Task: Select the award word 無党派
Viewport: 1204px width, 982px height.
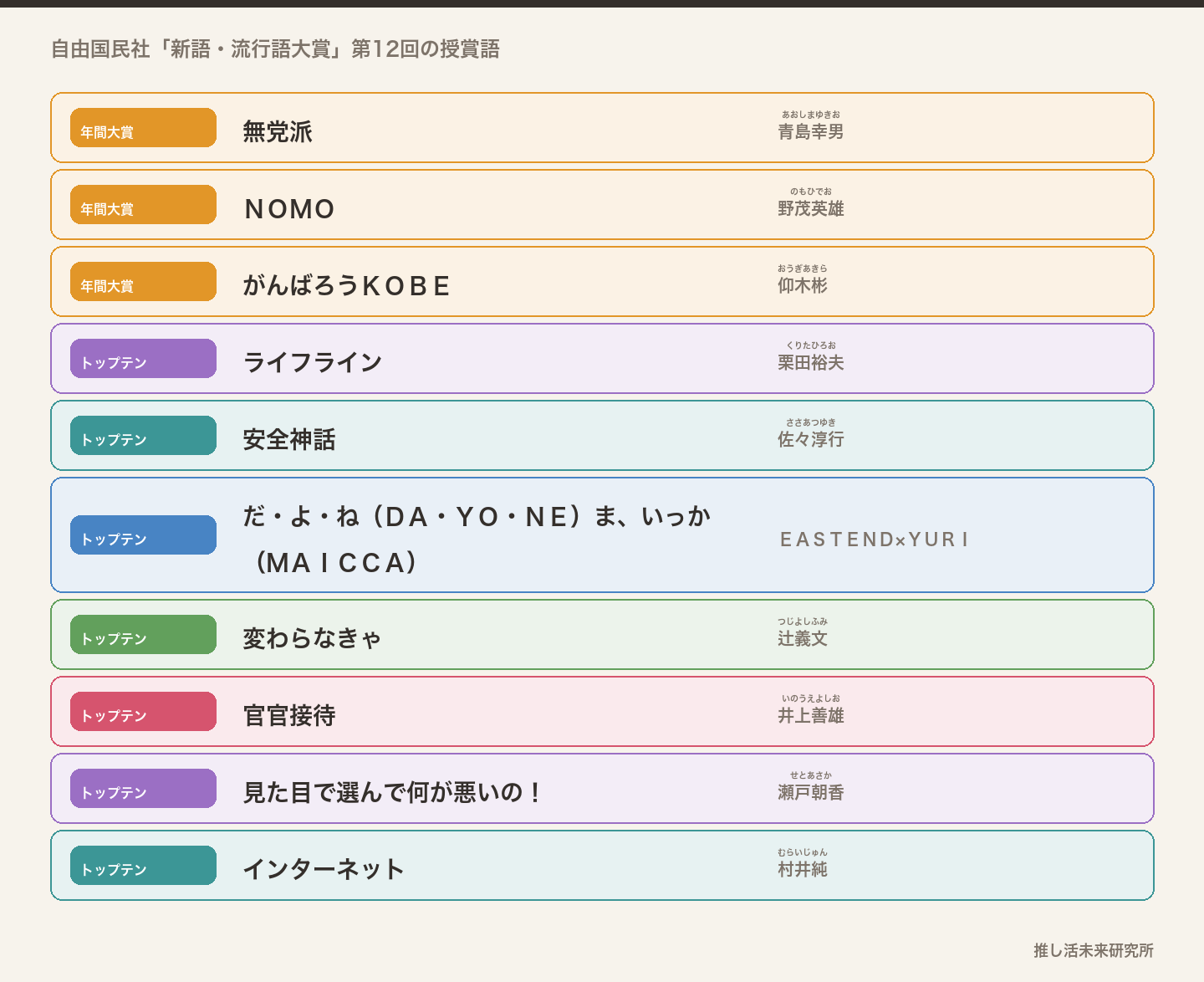Action: click(x=278, y=131)
